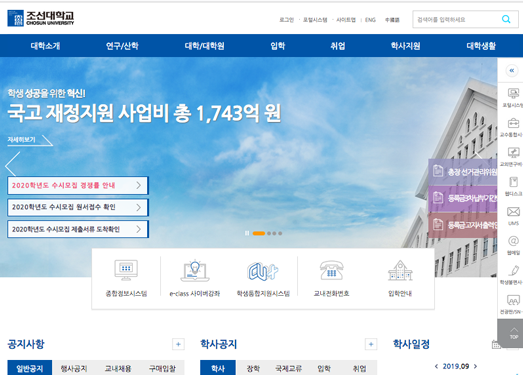Open e-class 사이버강좌 icon
Viewport: 523px width, 375px height.
click(x=195, y=270)
